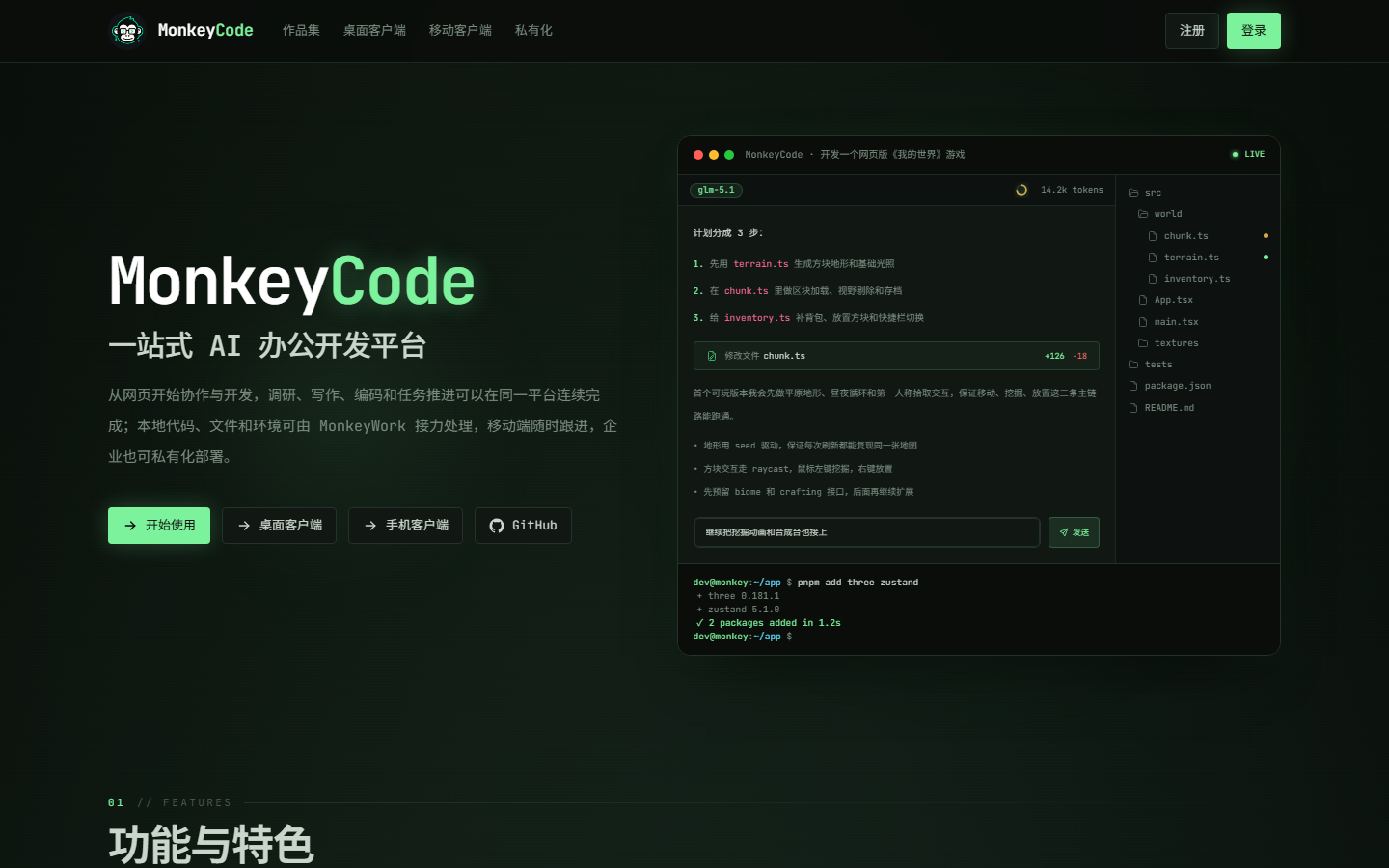Click the three 0.181.1 terminal line
The height and width of the screenshot is (868, 1389).
(738, 596)
